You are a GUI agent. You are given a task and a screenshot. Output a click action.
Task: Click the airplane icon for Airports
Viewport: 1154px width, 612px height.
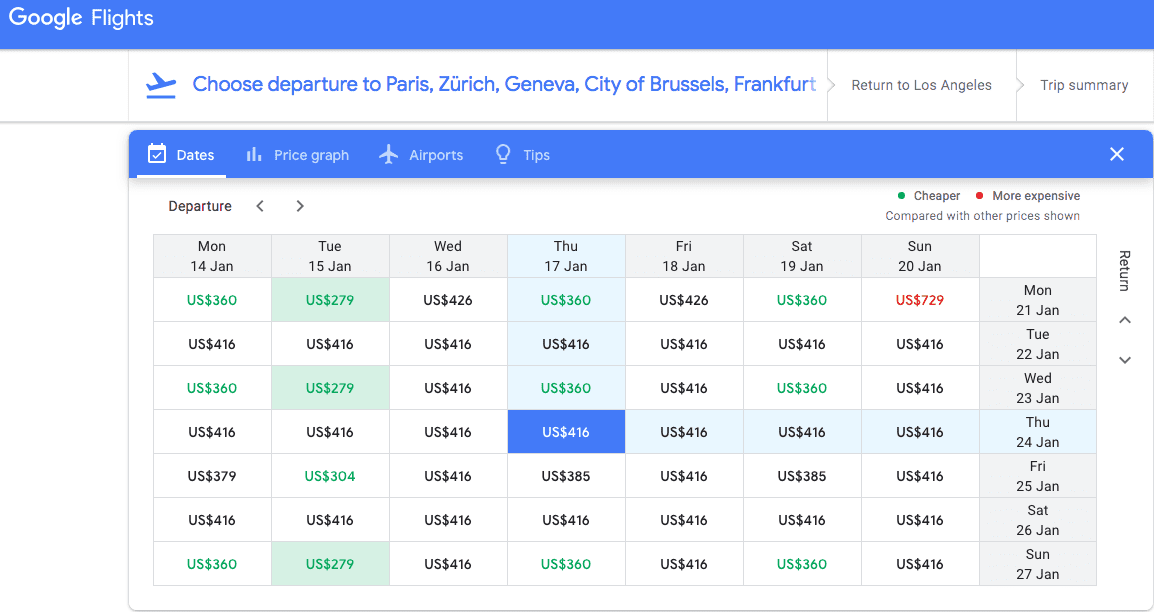pos(389,154)
